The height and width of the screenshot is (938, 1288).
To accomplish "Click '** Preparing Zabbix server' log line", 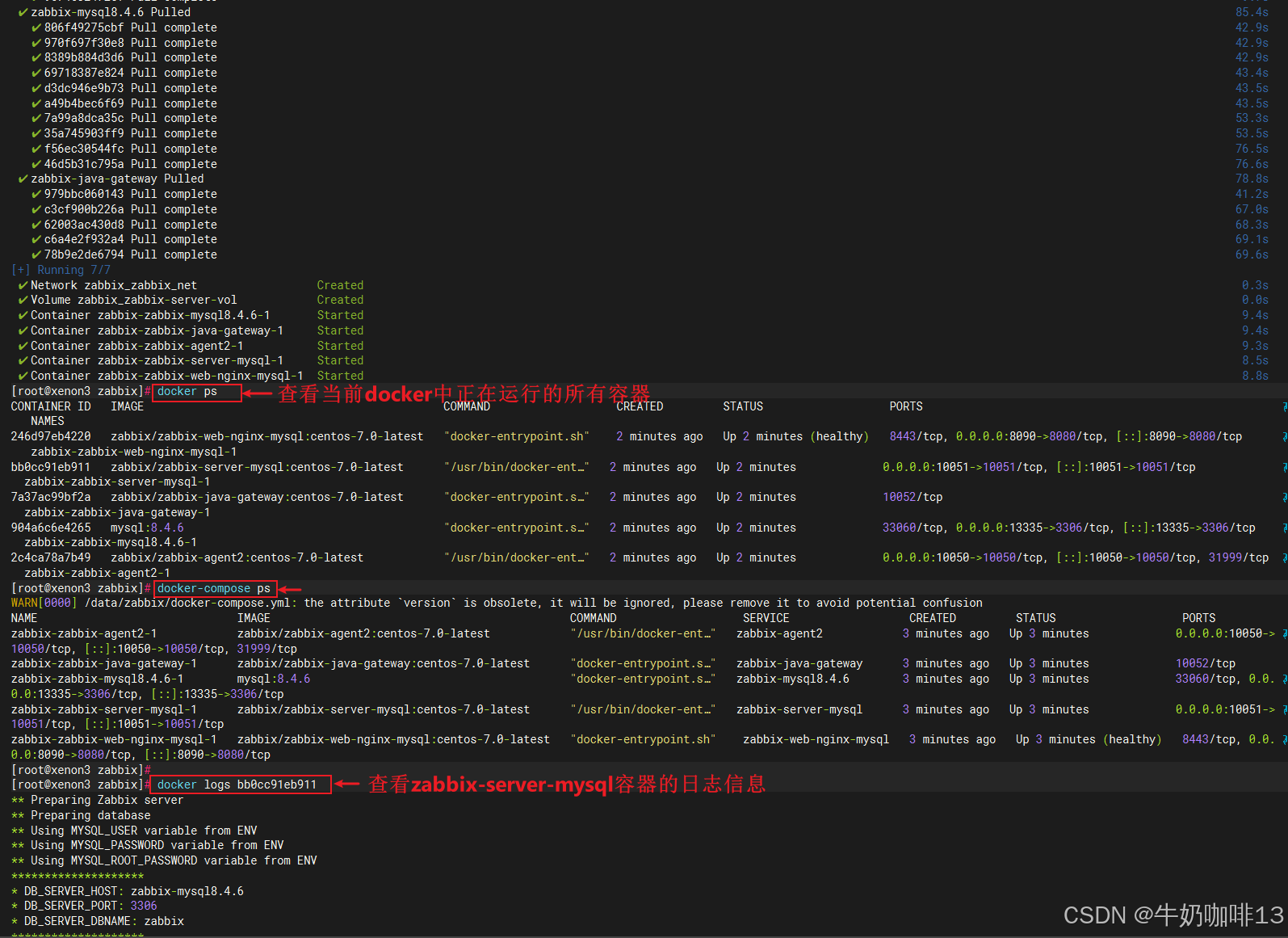I will click(97, 800).
